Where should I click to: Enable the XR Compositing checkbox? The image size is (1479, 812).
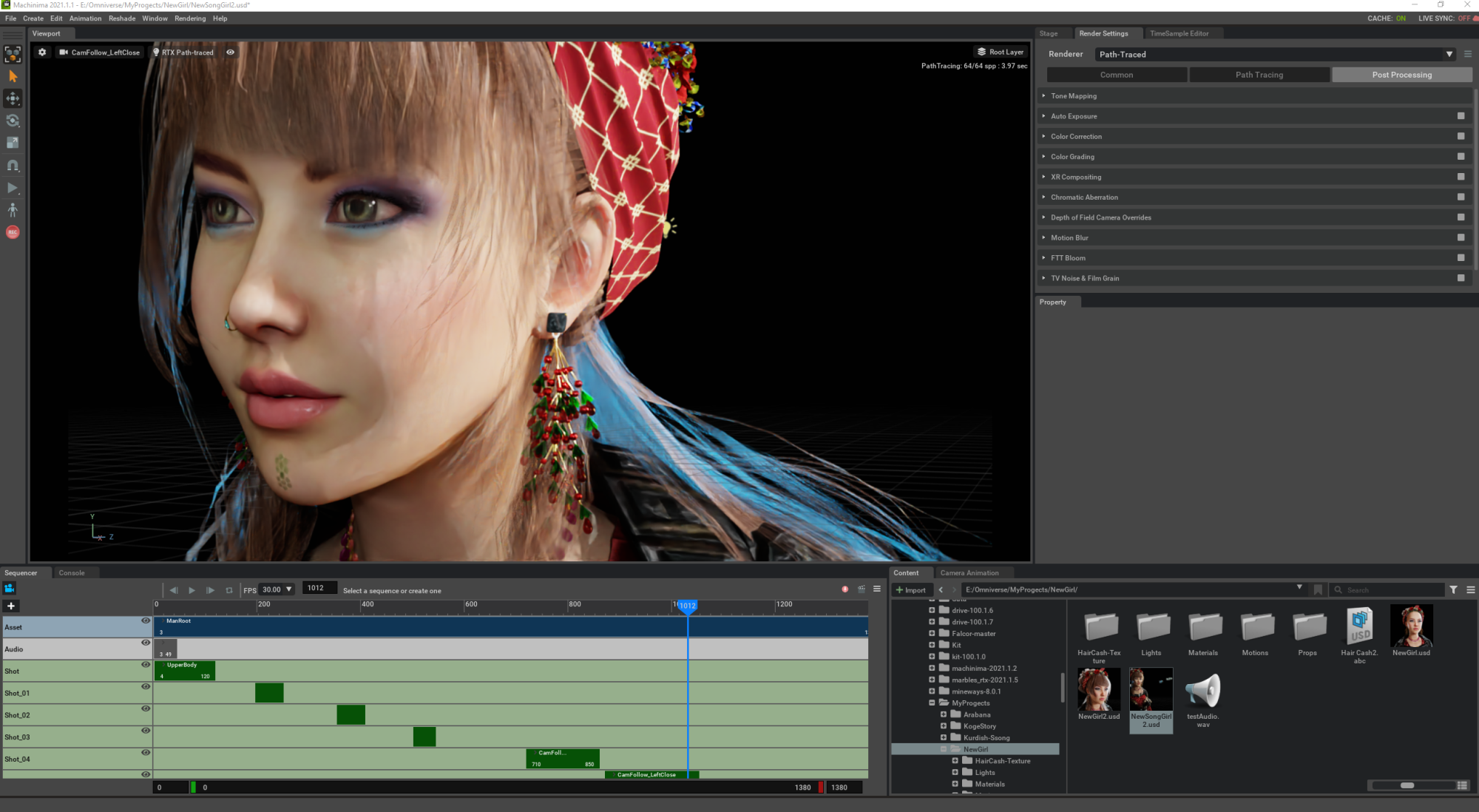pyautogui.click(x=1461, y=177)
